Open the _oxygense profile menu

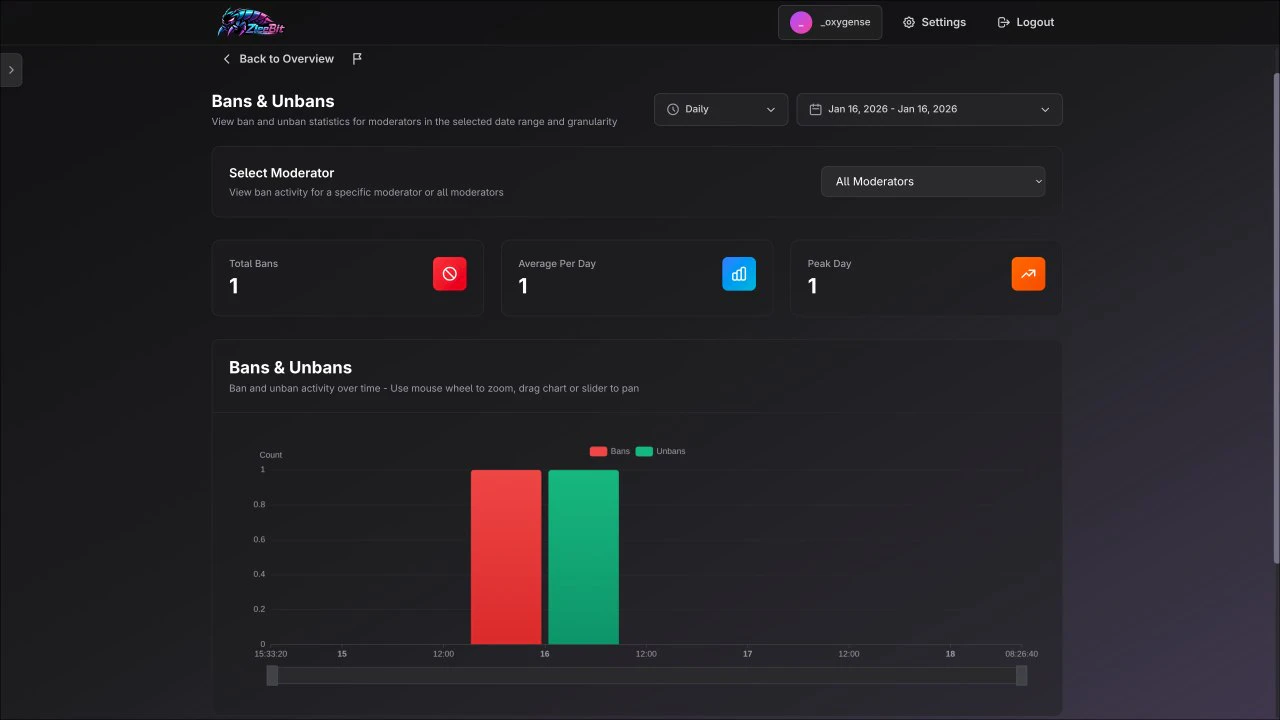pyautogui.click(x=829, y=21)
